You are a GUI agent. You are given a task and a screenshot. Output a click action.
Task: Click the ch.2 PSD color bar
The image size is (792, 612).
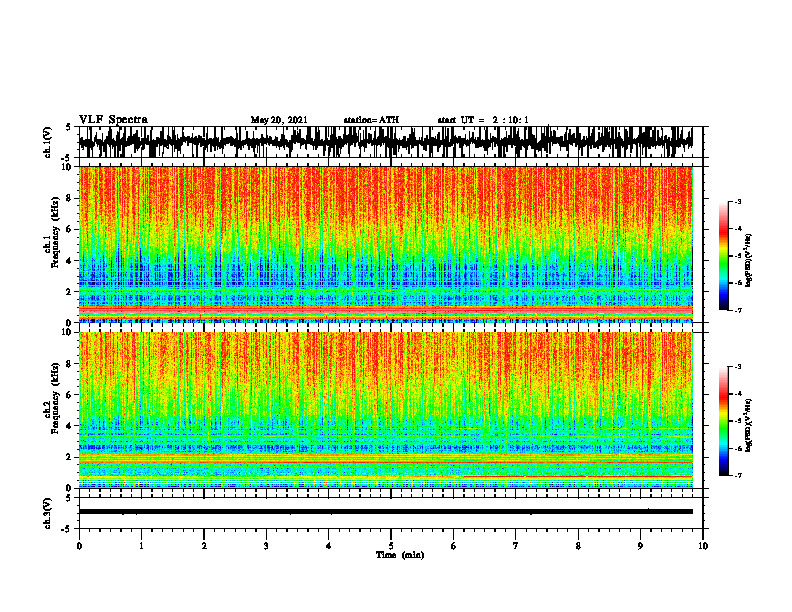724,421
